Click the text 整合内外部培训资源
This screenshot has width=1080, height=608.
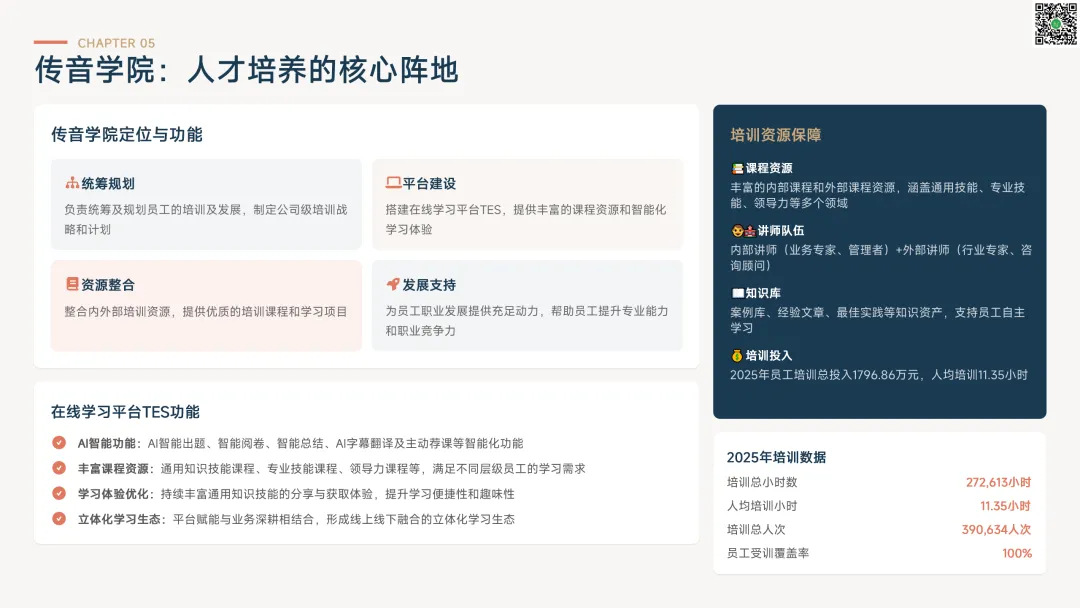pyautogui.click(x=118, y=311)
